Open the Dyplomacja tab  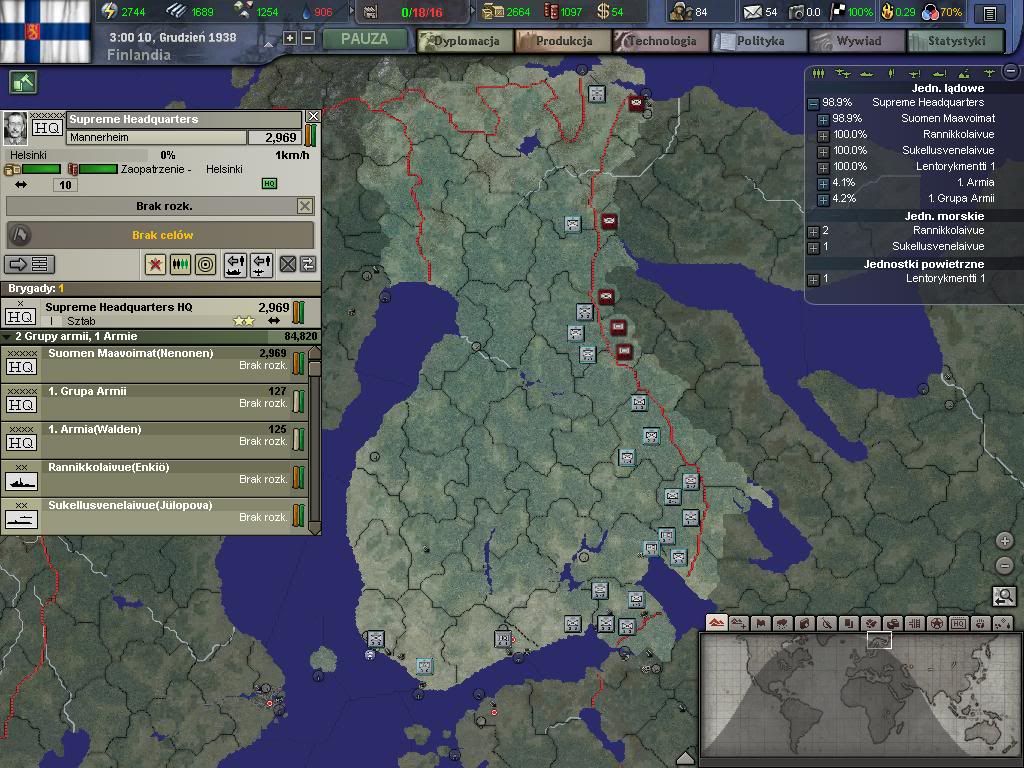point(465,41)
